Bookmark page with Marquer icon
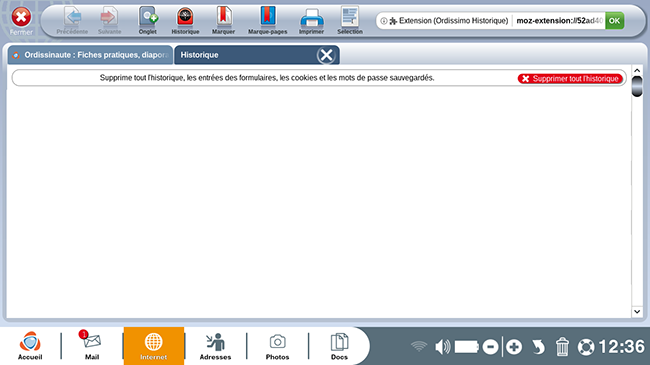This screenshot has height=365, width=650. [223, 20]
